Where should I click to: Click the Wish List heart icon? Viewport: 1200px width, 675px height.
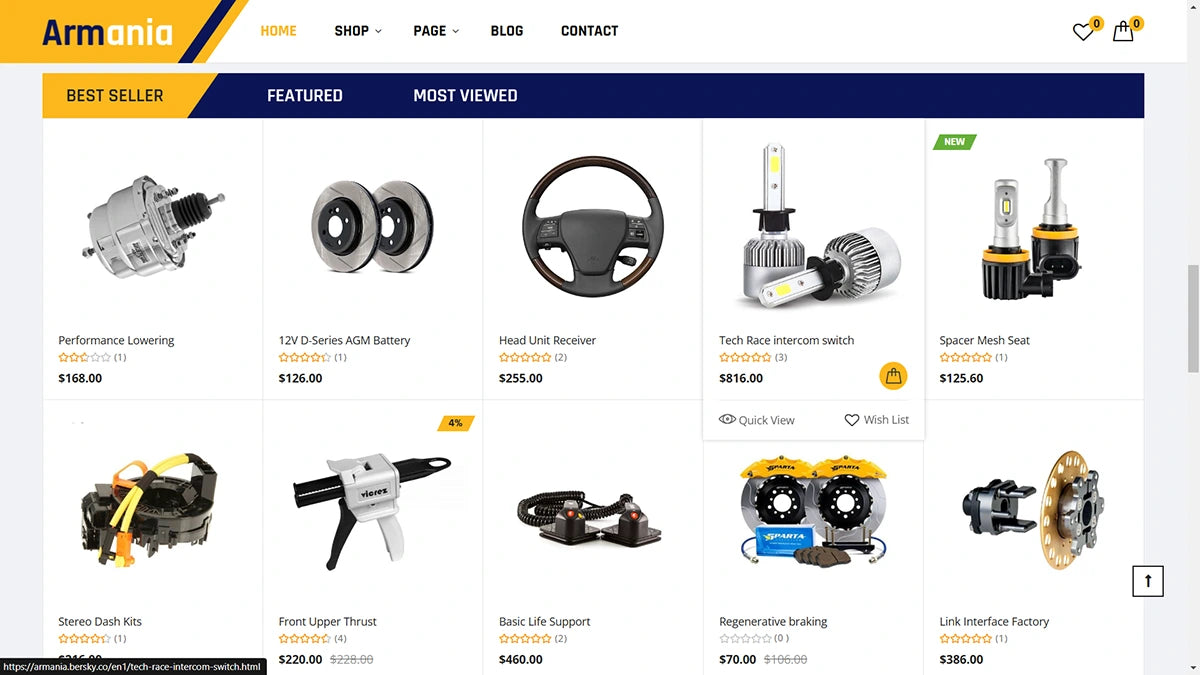(852, 420)
